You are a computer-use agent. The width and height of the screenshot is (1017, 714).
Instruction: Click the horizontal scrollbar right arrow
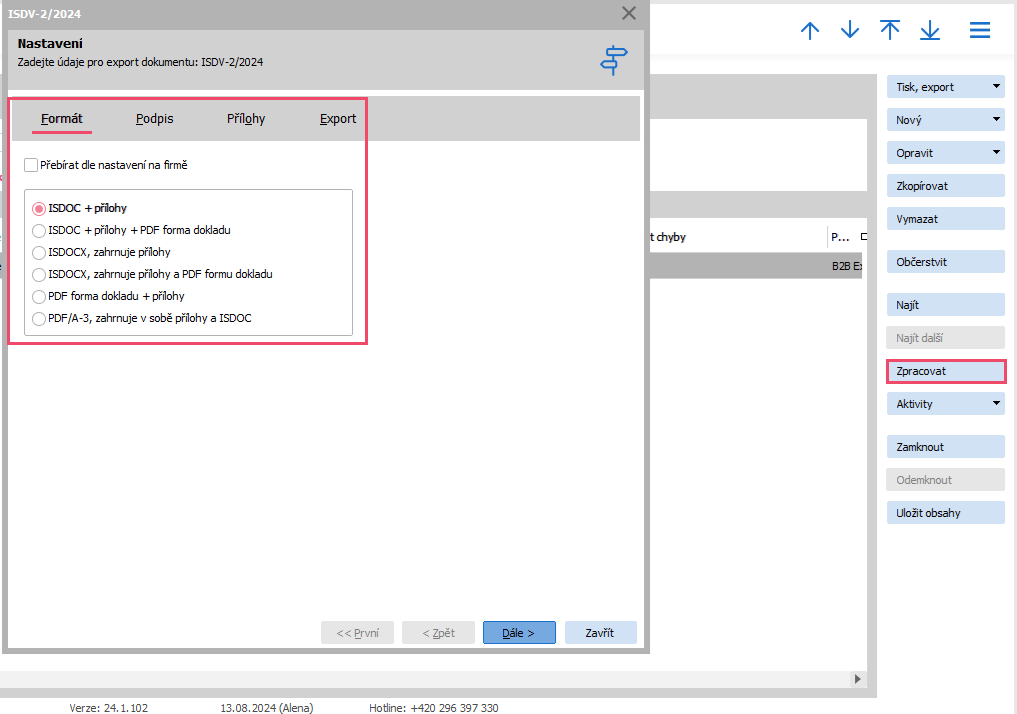[856, 679]
